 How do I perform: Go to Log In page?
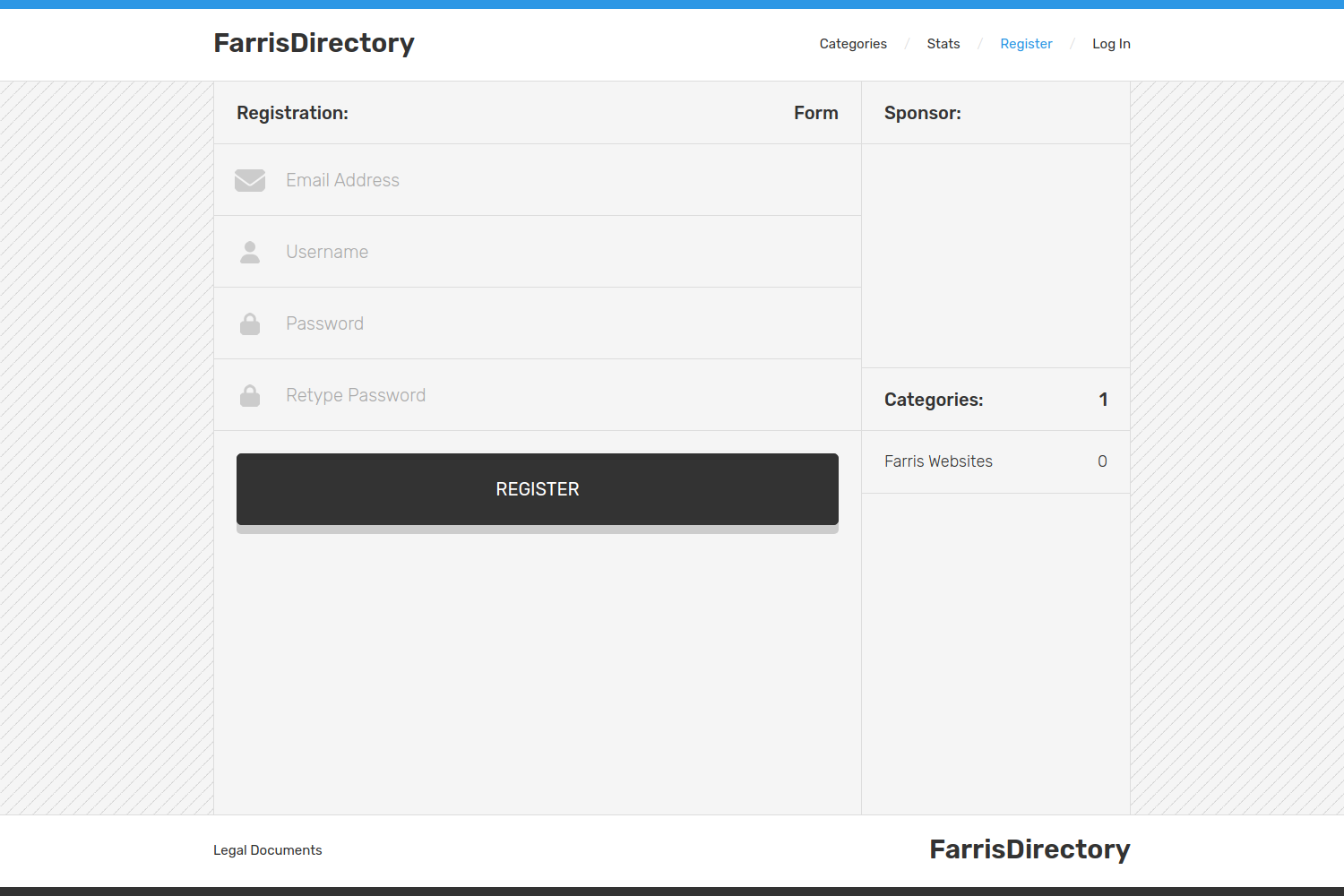tap(1111, 44)
